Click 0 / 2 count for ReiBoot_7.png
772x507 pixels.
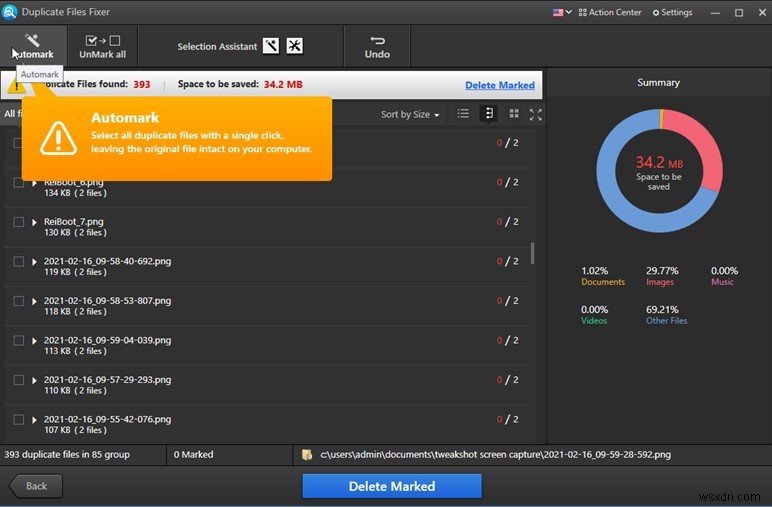click(508, 222)
